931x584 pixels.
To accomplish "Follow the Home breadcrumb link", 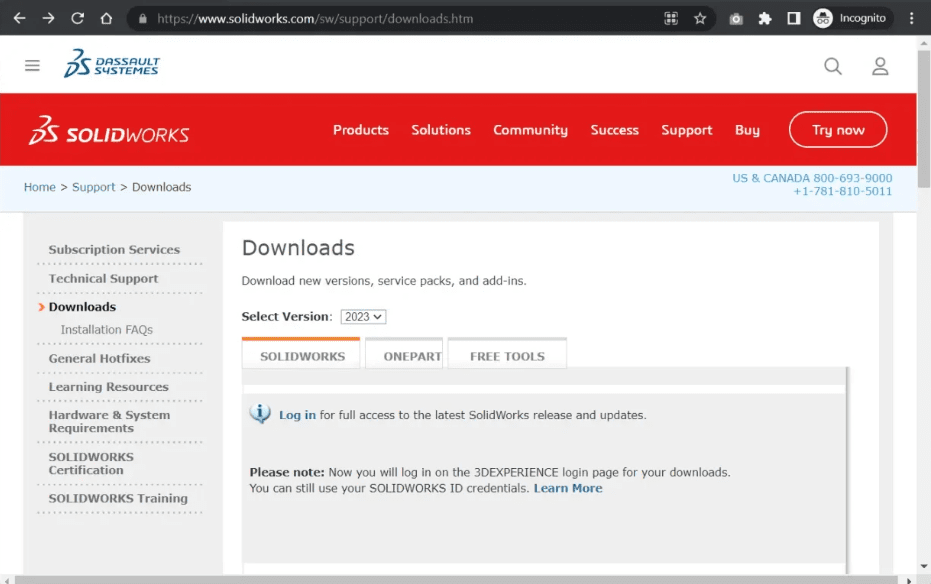I will 40,187.
